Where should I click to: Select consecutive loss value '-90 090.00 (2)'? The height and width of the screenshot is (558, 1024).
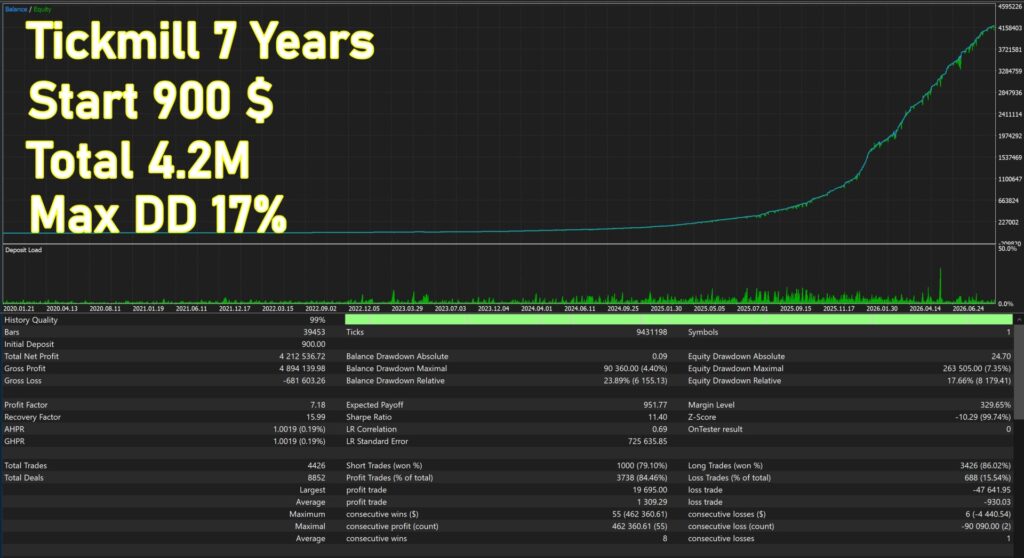click(x=986, y=527)
